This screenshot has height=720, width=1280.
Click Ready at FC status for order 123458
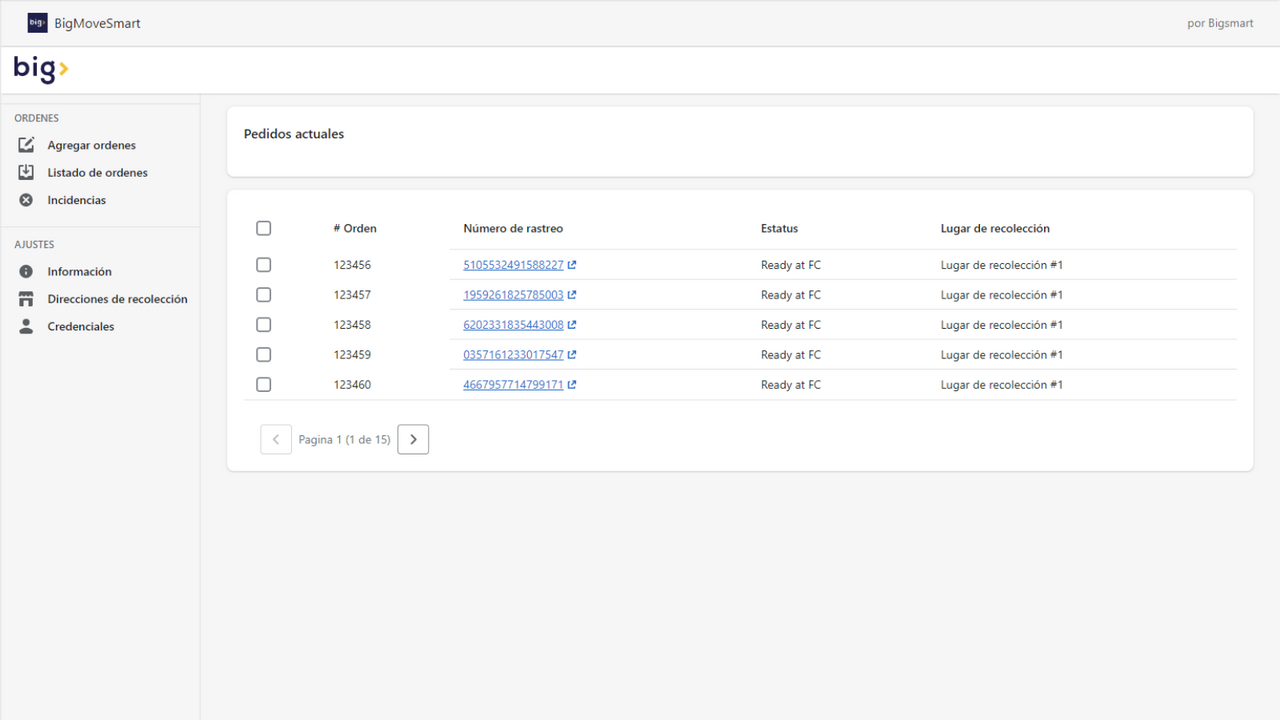[791, 325]
